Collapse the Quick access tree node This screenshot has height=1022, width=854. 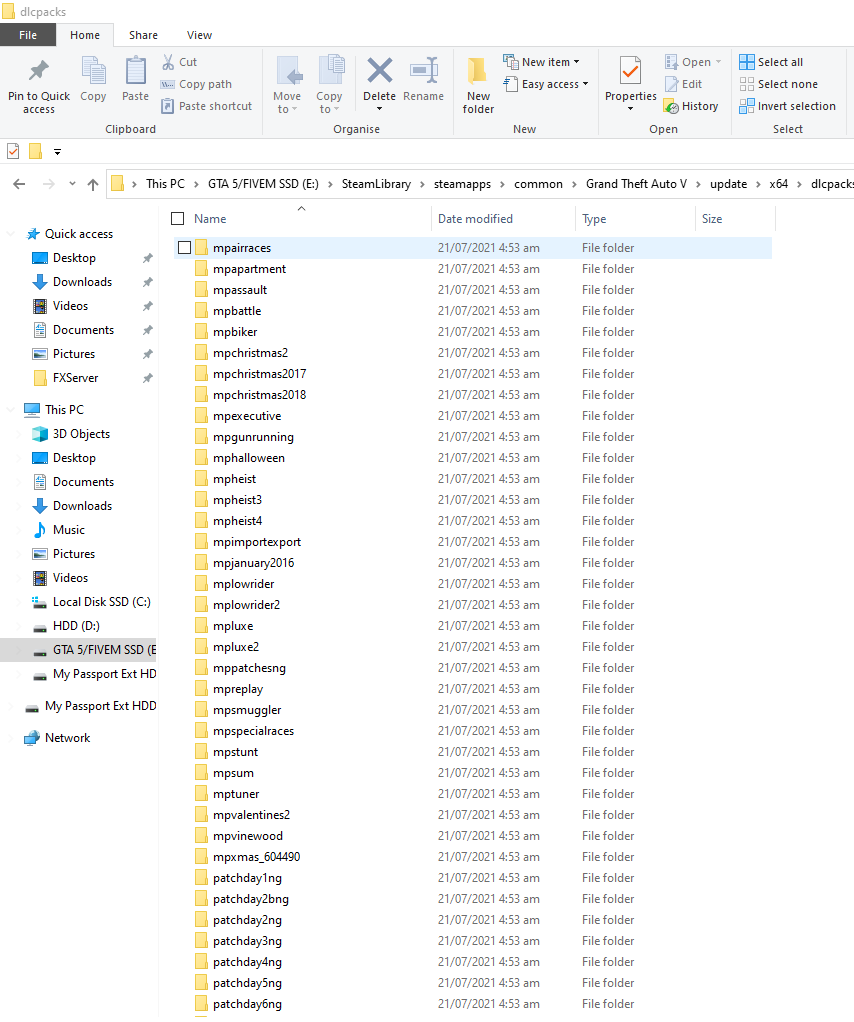tap(11, 234)
